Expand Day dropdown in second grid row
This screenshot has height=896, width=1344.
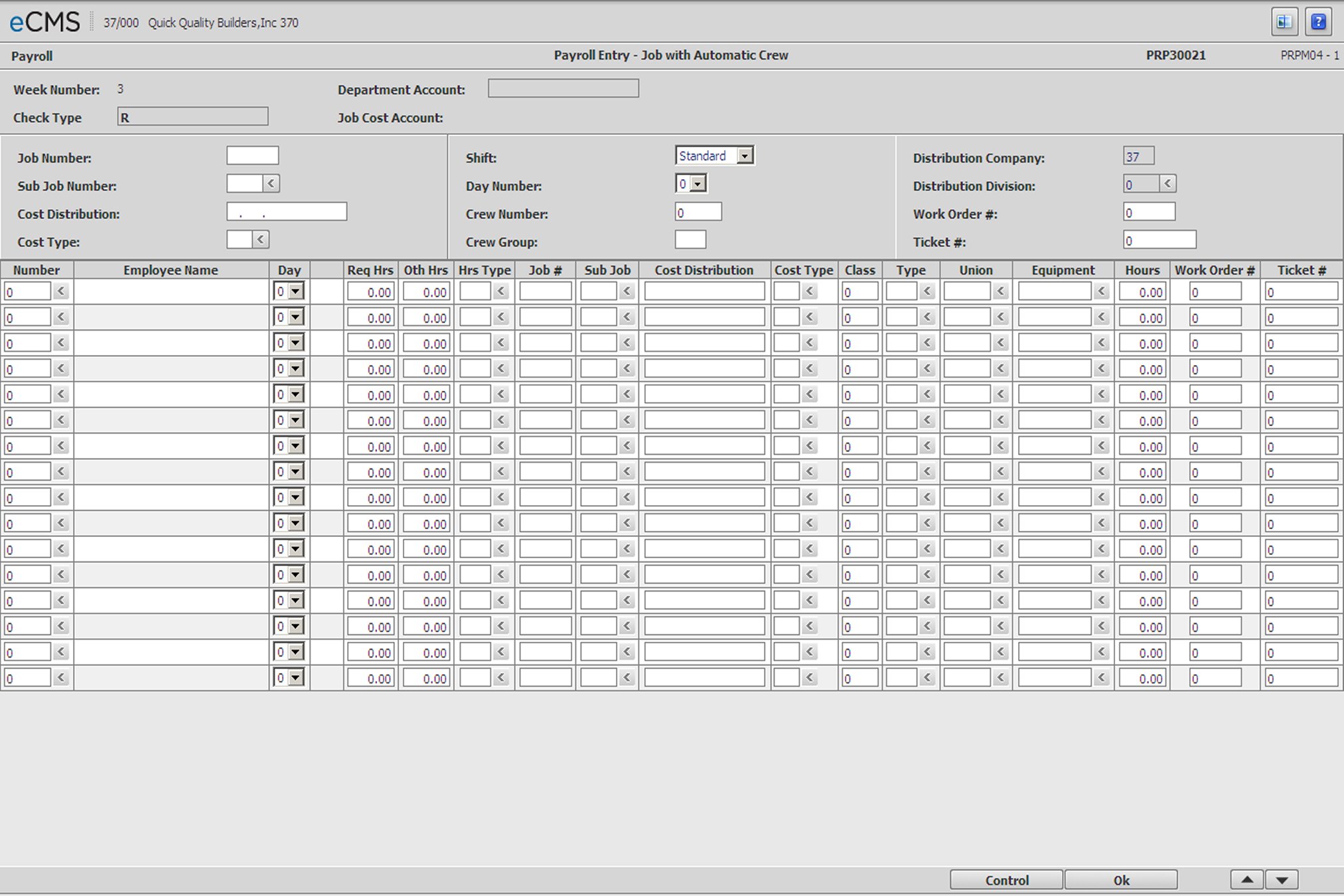[296, 317]
